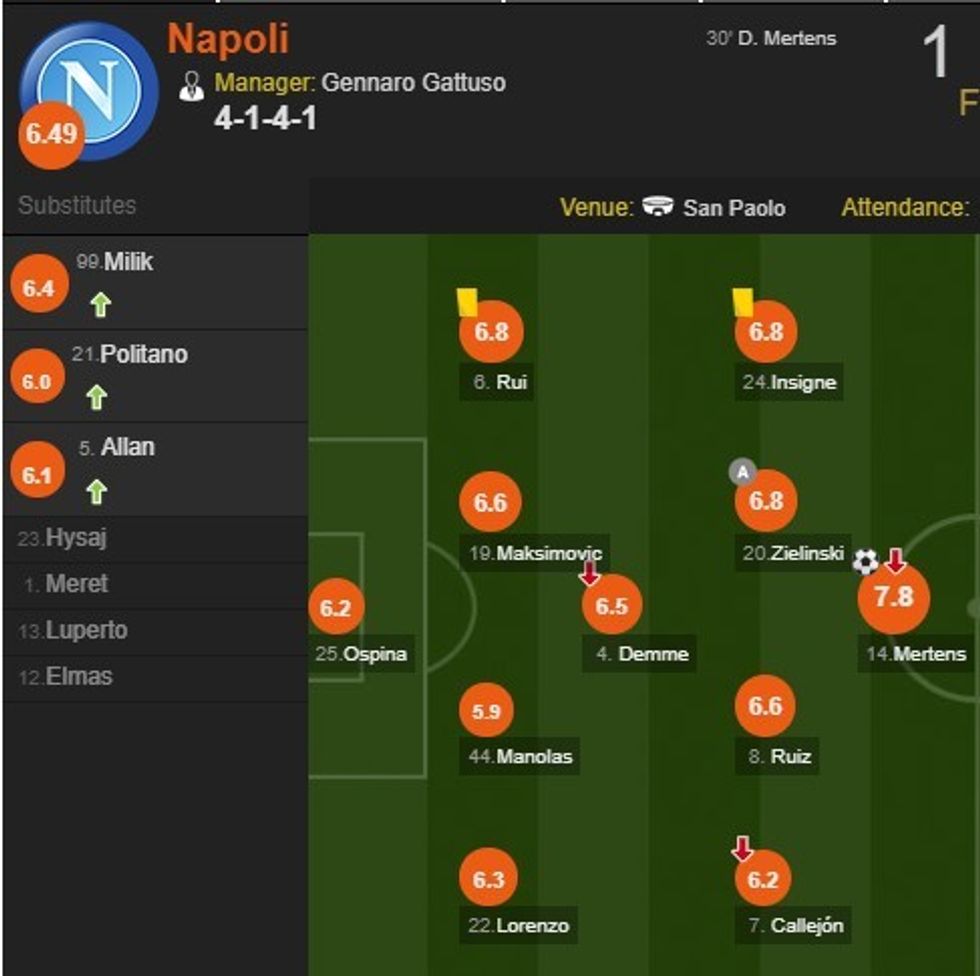This screenshot has height=976, width=980.
Task: Open goalkeeper Ospina's player name
Action: point(374,655)
